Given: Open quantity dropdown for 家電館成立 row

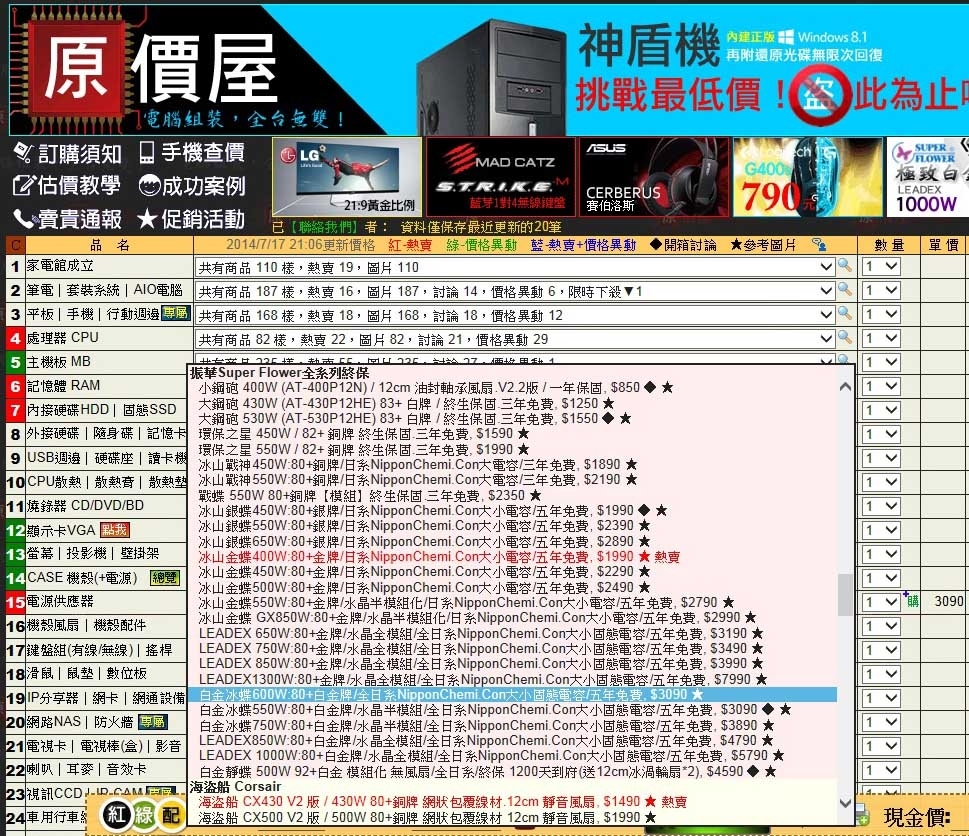Looking at the screenshot, I should coord(881,266).
